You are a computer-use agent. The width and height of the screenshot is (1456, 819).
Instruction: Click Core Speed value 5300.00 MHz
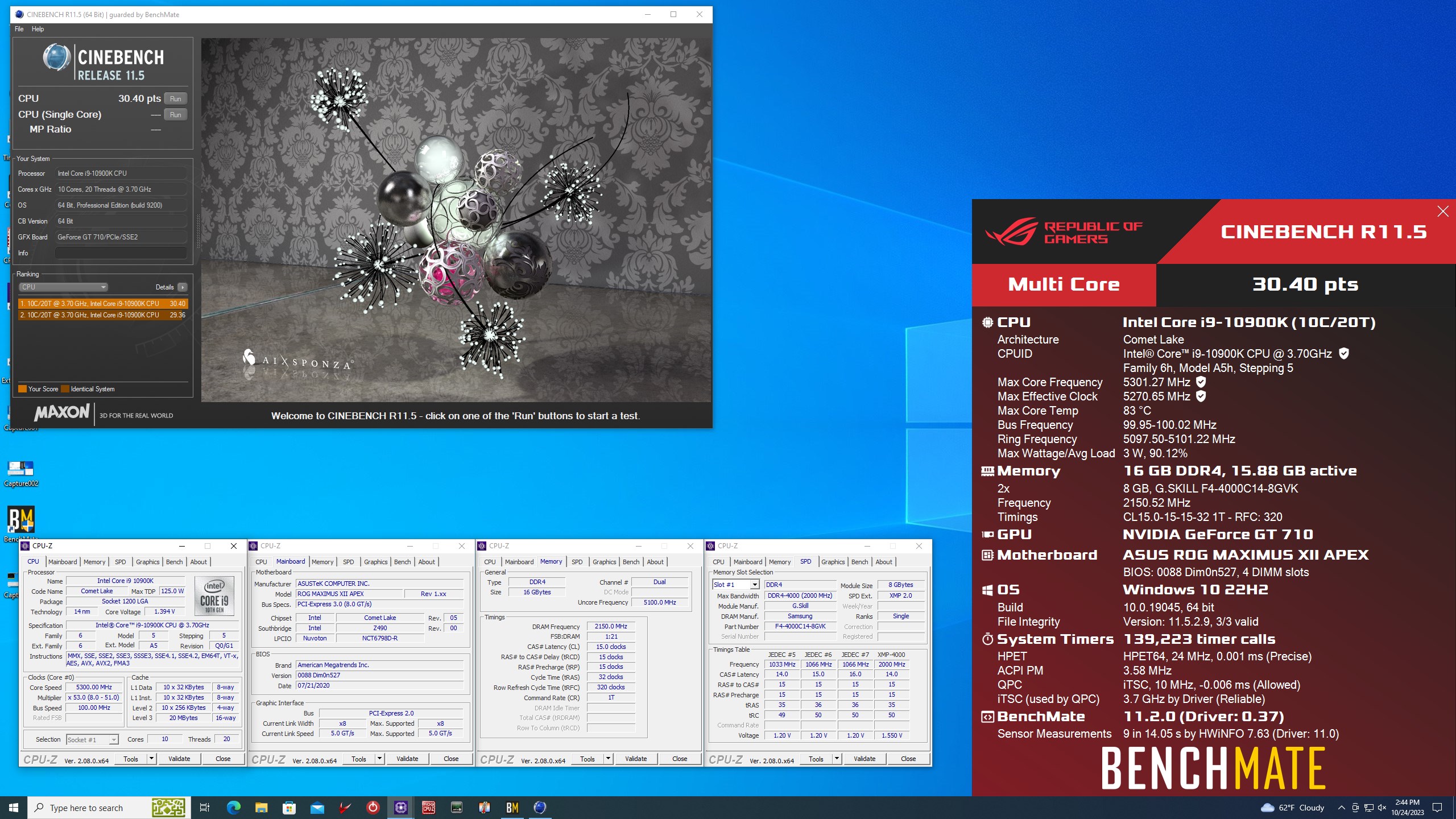pos(94,688)
